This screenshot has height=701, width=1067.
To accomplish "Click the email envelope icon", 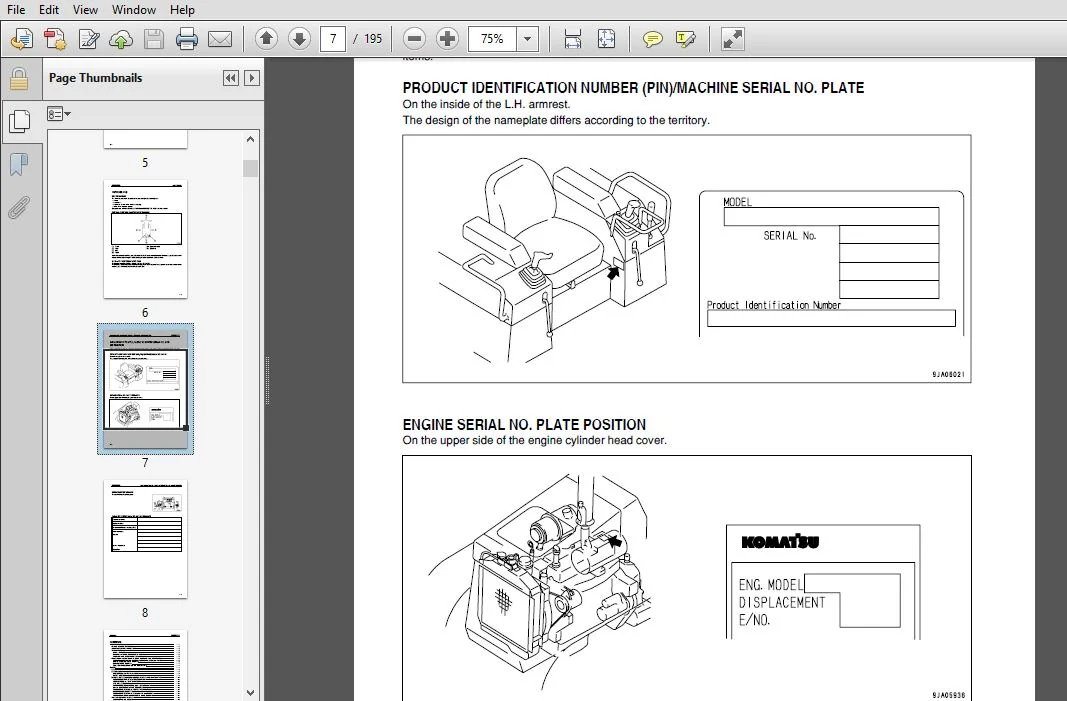I will coord(220,39).
